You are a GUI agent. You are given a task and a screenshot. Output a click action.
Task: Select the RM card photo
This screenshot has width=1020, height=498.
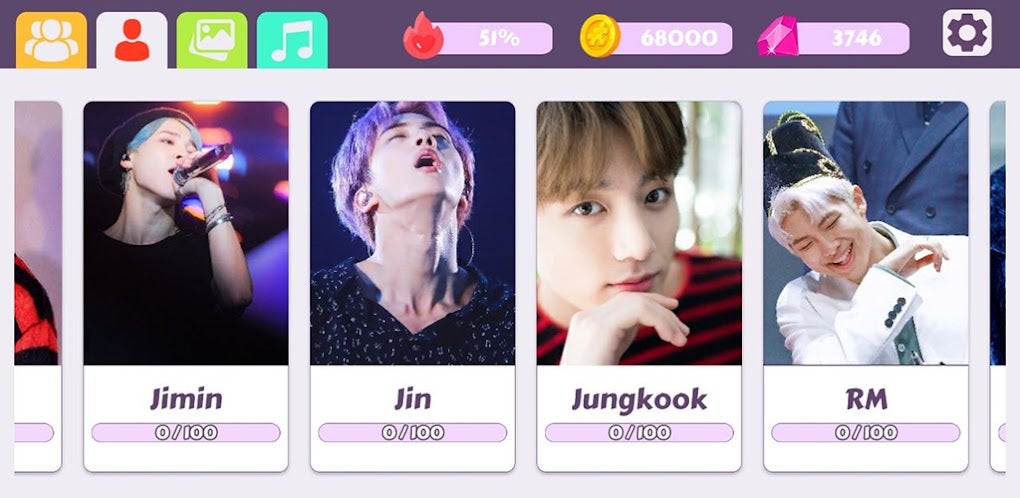point(866,233)
